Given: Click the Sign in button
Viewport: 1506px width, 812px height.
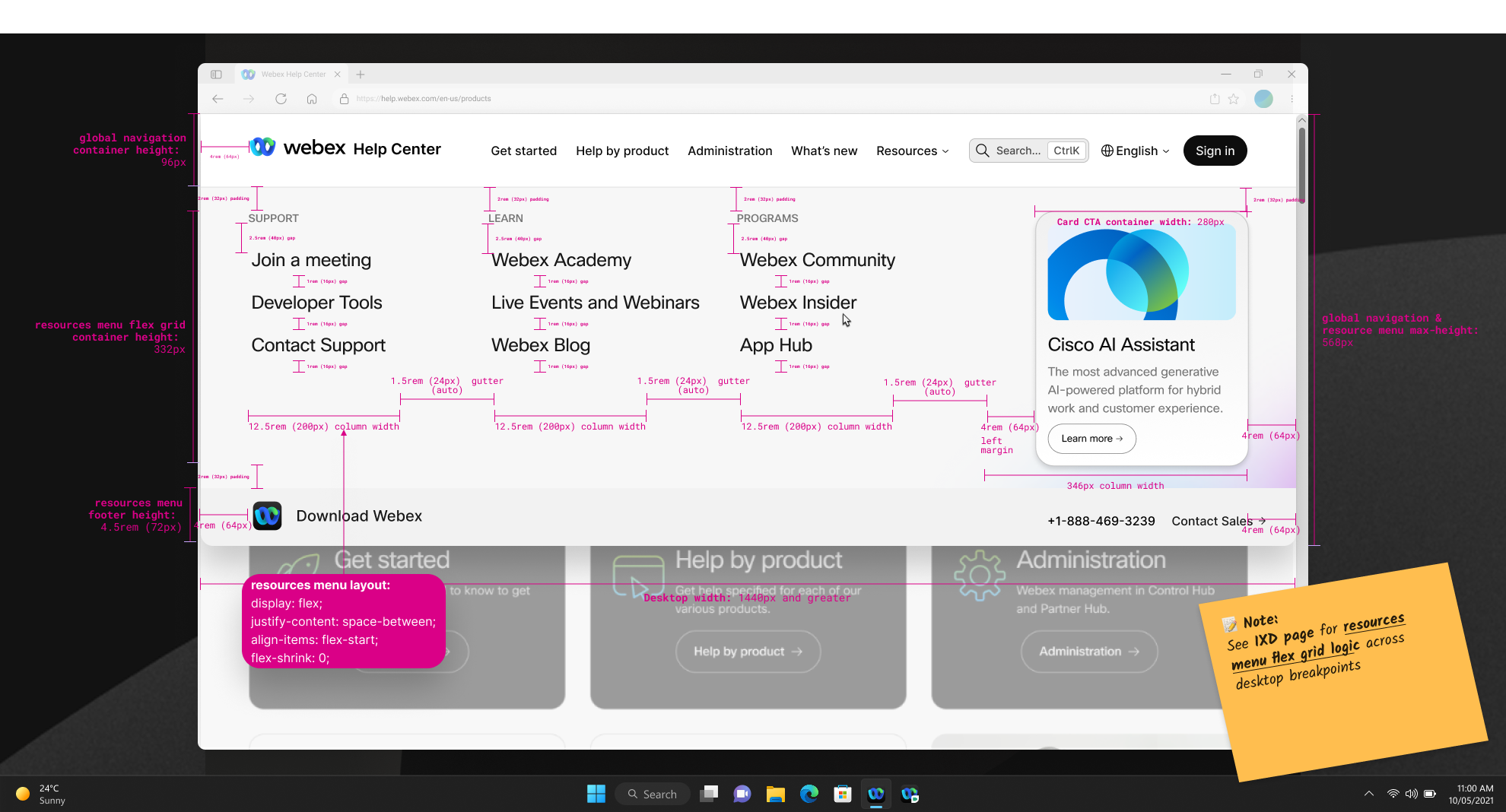Looking at the screenshot, I should tap(1215, 151).
